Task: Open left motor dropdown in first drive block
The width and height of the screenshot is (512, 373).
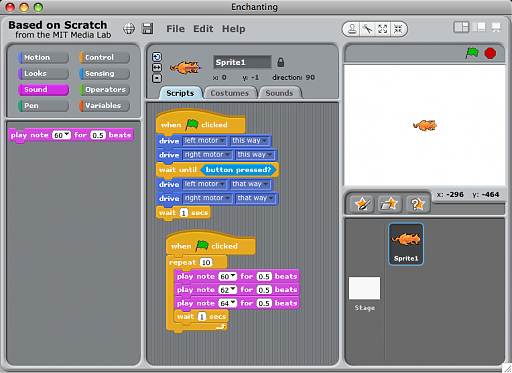Action: pos(205,141)
